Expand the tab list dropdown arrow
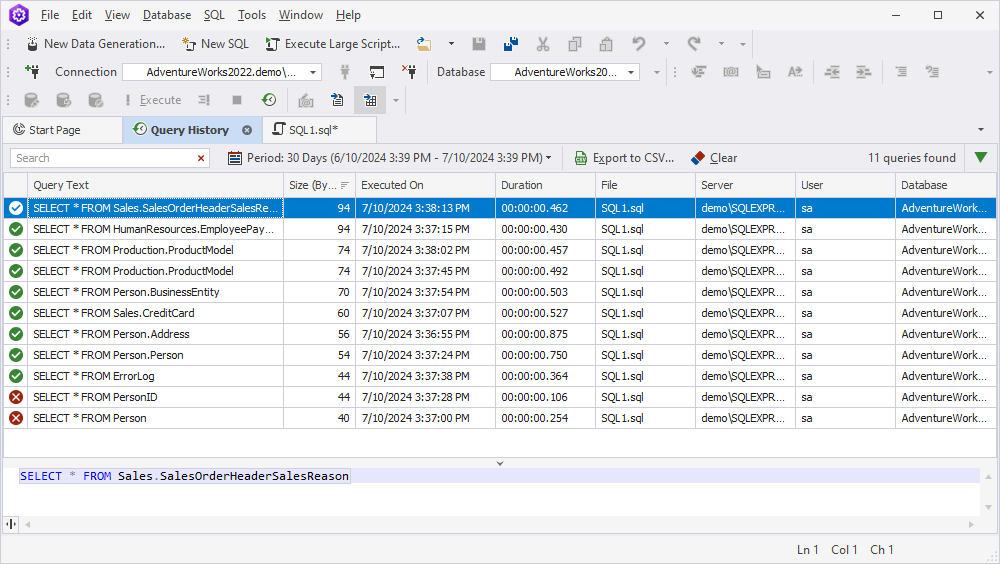This screenshot has width=1000, height=564. coord(981,130)
